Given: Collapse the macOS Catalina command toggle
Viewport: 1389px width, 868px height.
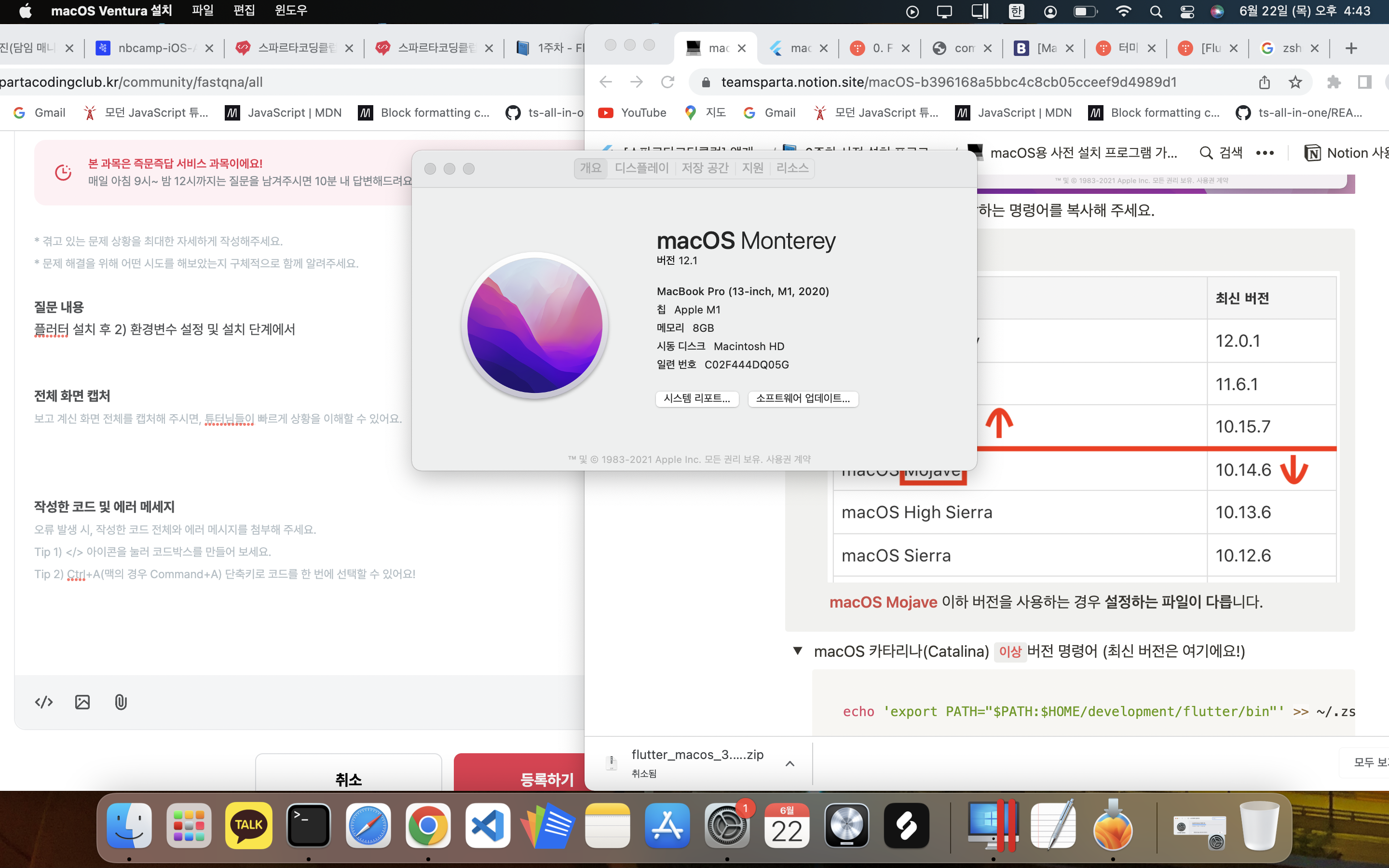Looking at the screenshot, I should (x=797, y=651).
